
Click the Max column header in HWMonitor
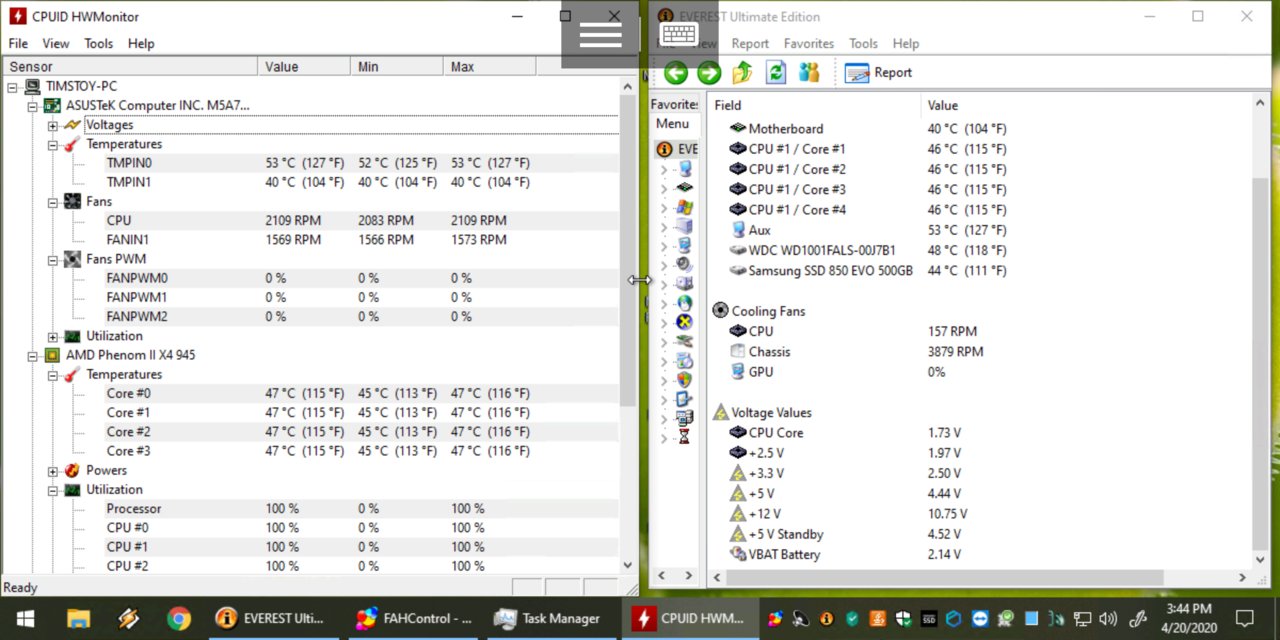tap(489, 66)
